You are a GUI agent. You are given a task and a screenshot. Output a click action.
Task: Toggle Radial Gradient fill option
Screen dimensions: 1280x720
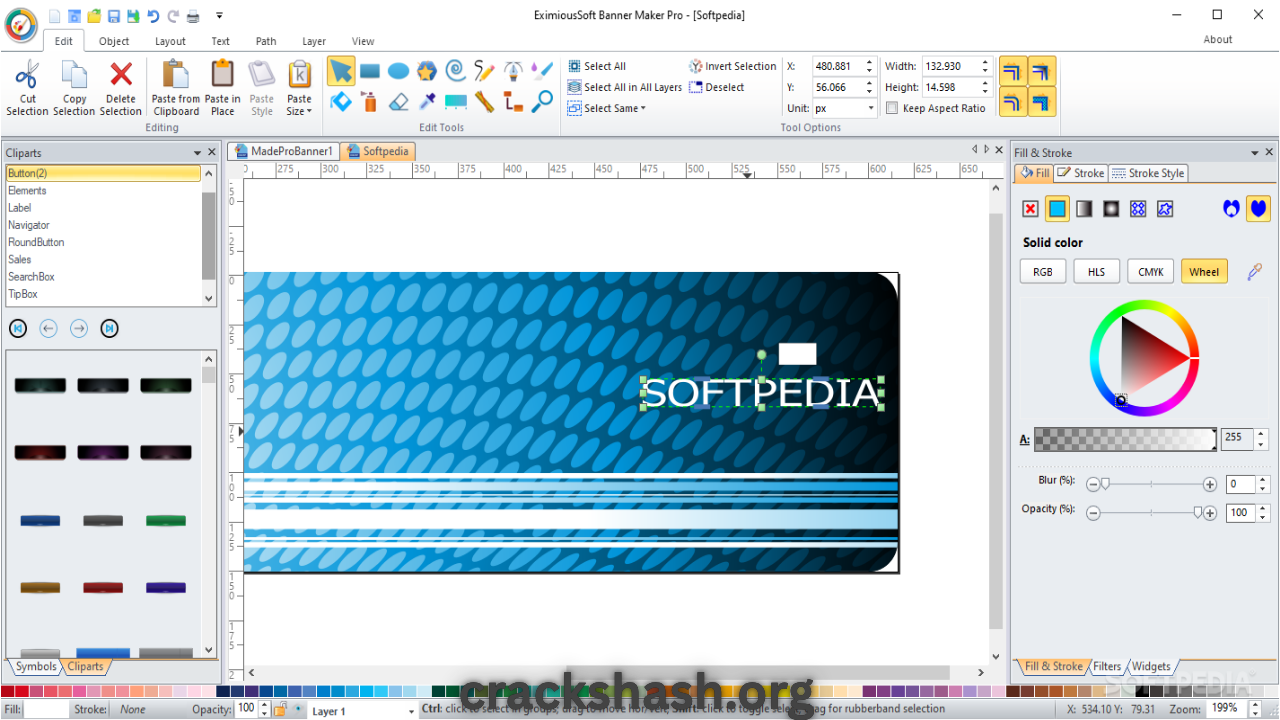point(1111,209)
